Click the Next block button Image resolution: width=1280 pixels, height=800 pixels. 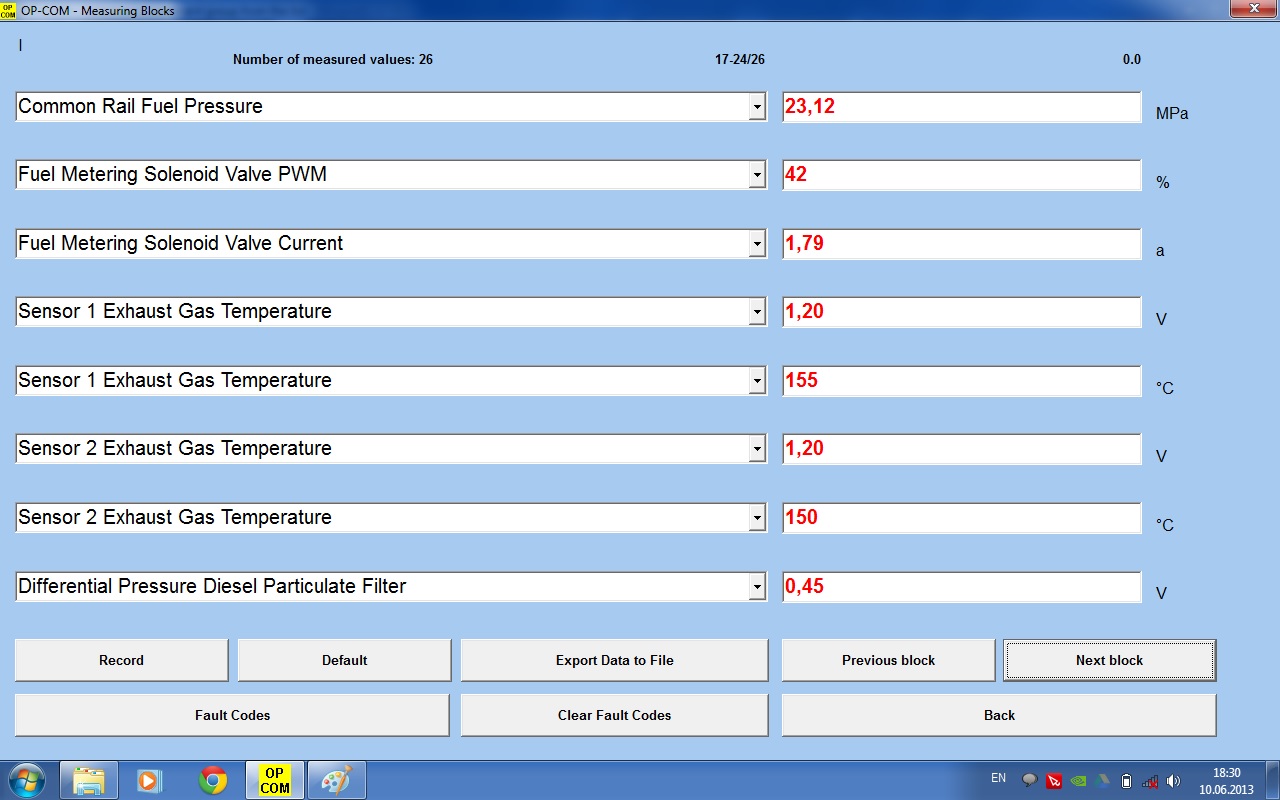point(1109,660)
